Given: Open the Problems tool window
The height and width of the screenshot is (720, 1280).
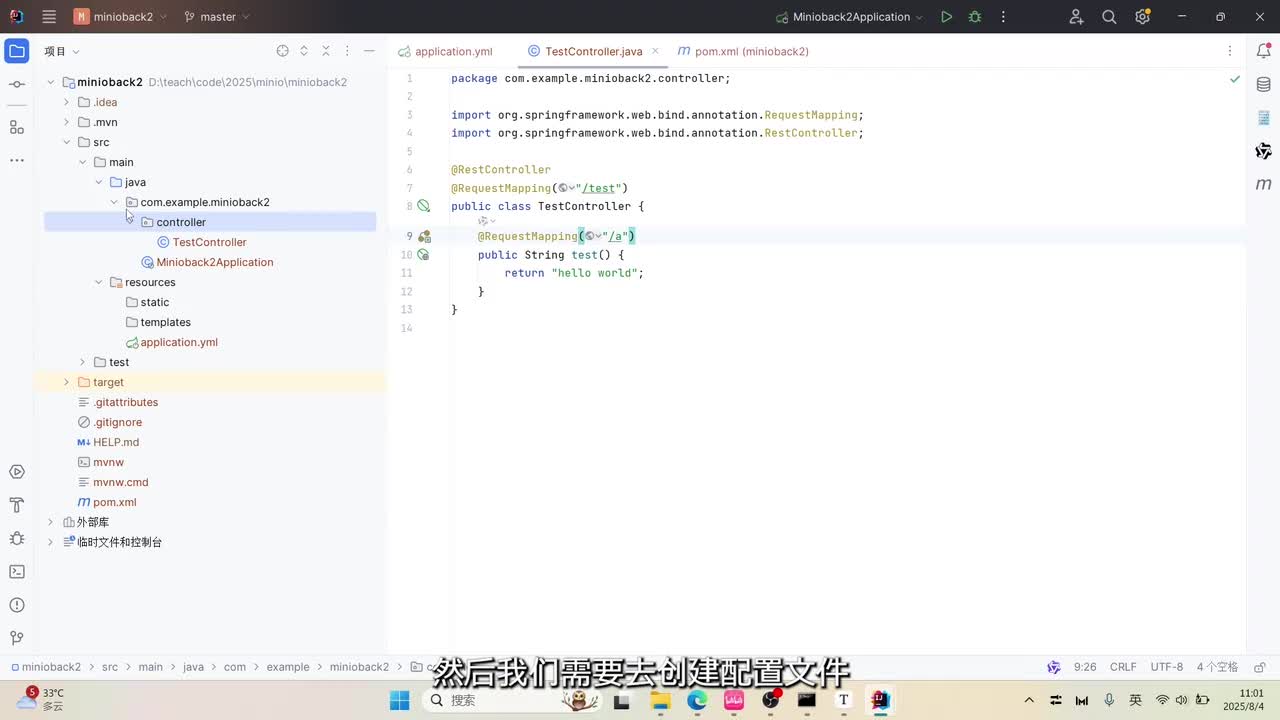Looking at the screenshot, I should click(x=17, y=605).
